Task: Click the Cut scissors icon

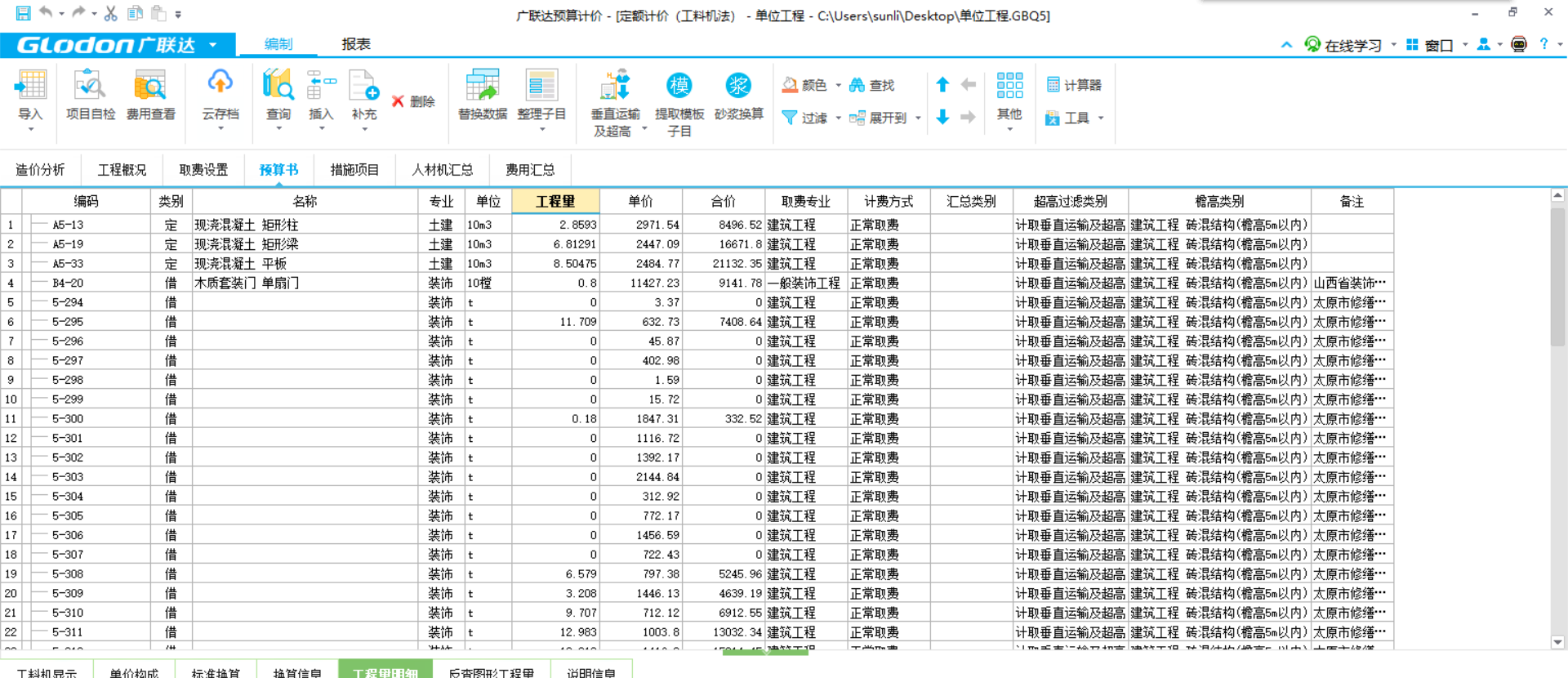Action: (x=111, y=13)
